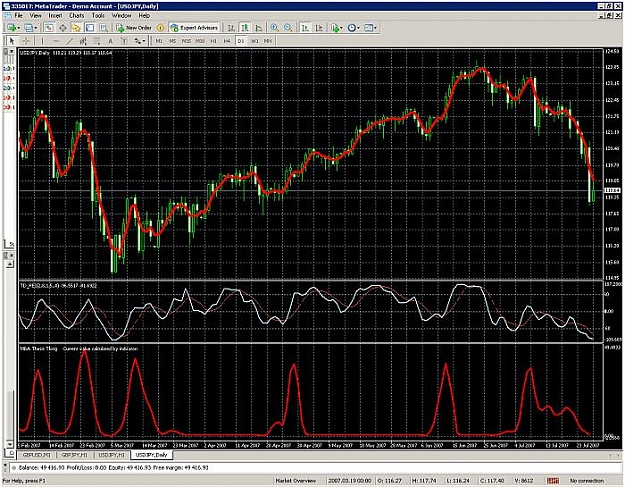This screenshot has width=625, height=487.
Task: Switch to line chart mode icon
Action: [x=259, y=28]
